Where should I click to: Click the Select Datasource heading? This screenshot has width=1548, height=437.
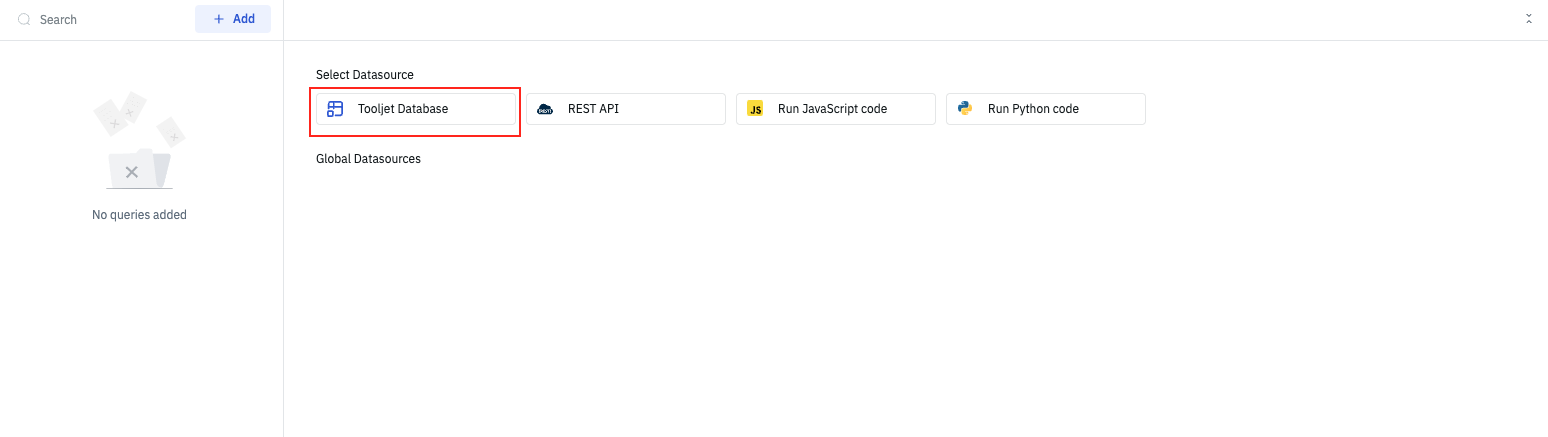pyautogui.click(x=365, y=75)
